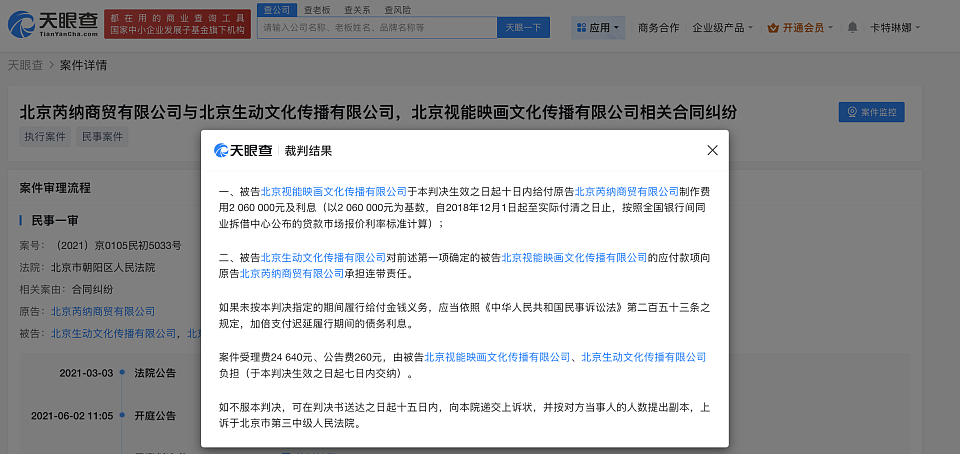Select the 查公司 search tab

(277, 10)
